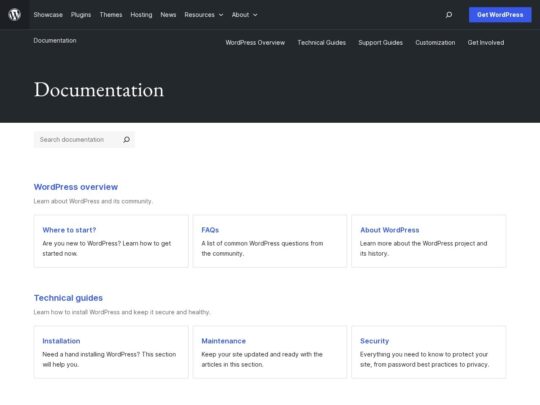Open the site search magnifier icon

(x=449, y=14)
